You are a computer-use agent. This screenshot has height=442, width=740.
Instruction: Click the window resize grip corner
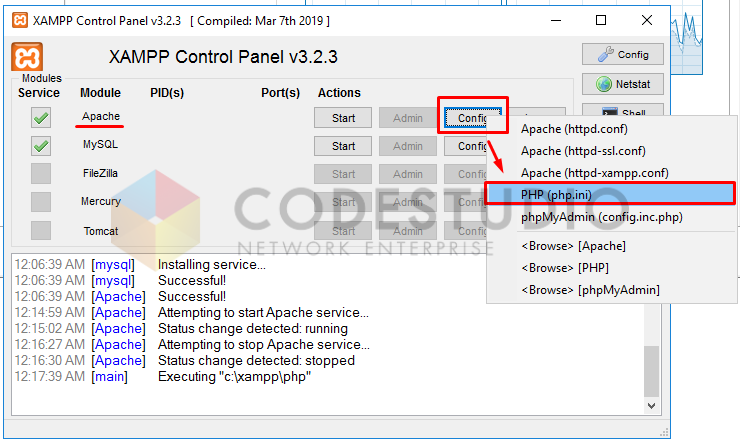[x=664, y=433]
